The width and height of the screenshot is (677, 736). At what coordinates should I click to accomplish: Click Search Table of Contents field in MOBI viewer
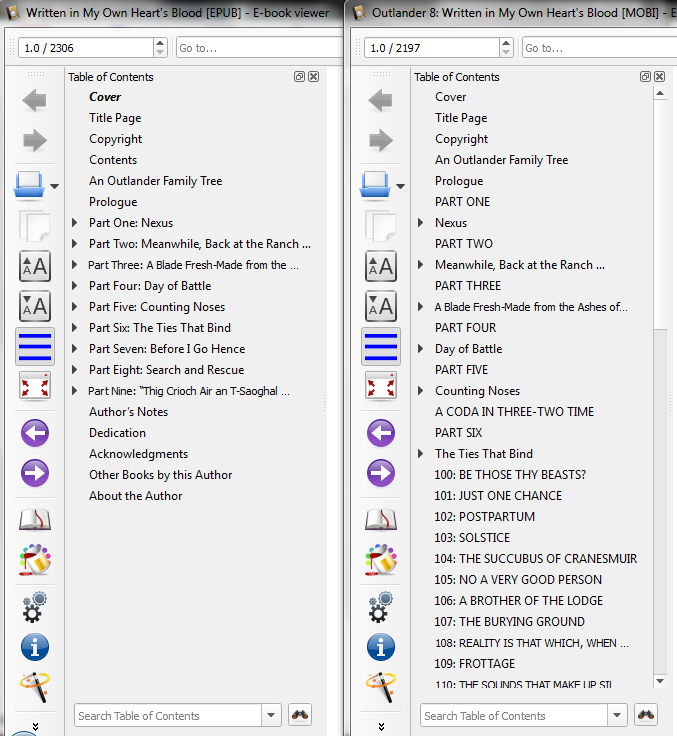514,715
